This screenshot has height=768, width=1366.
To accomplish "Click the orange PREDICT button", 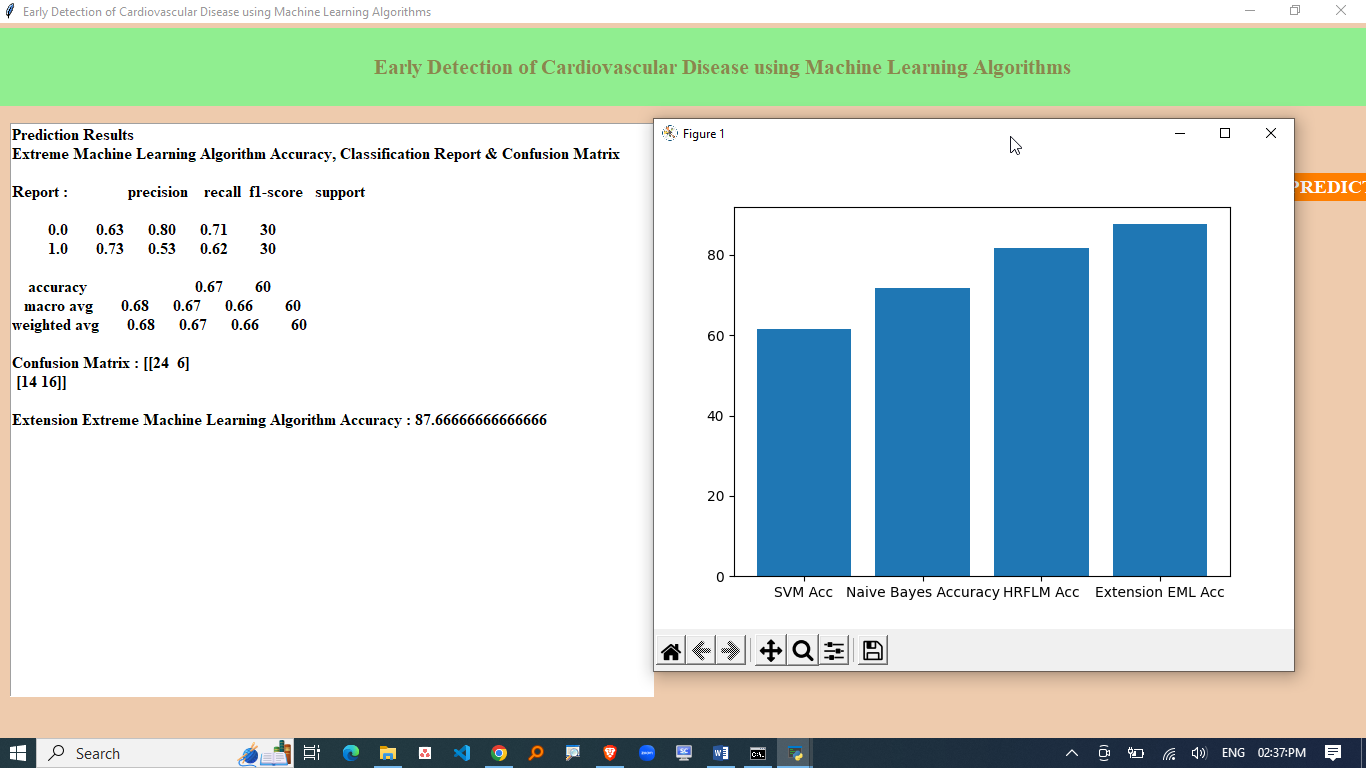I will [x=1329, y=187].
